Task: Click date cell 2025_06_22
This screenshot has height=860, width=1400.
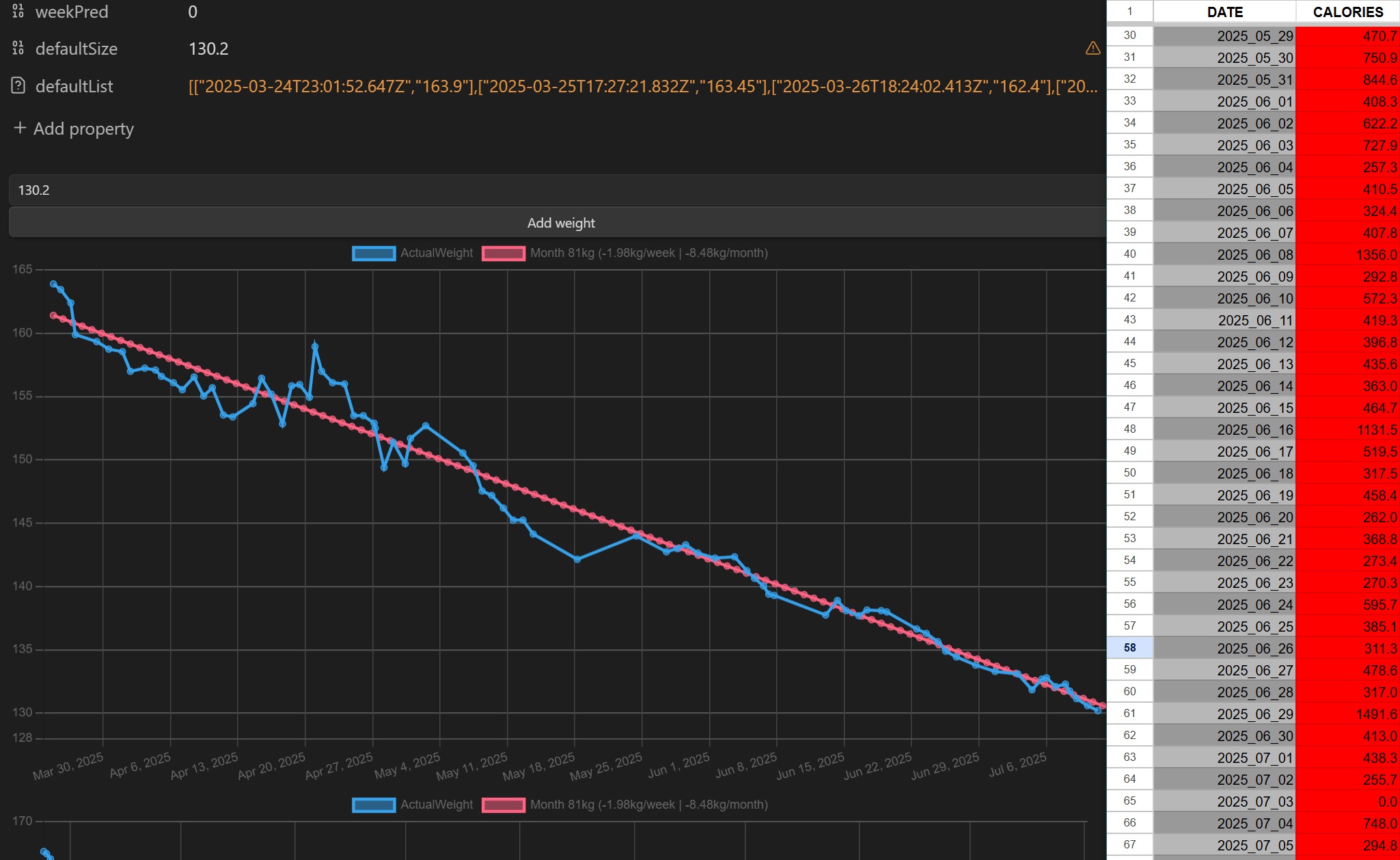Action: (x=1224, y=561)
